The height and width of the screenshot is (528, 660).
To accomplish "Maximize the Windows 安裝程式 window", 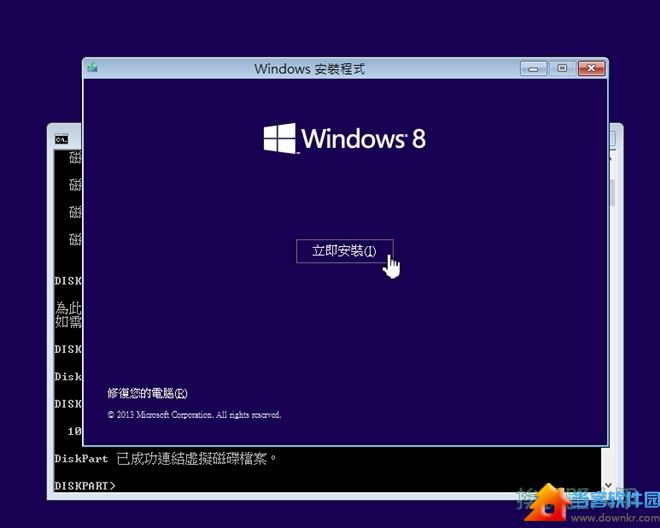I will [561, 68].
